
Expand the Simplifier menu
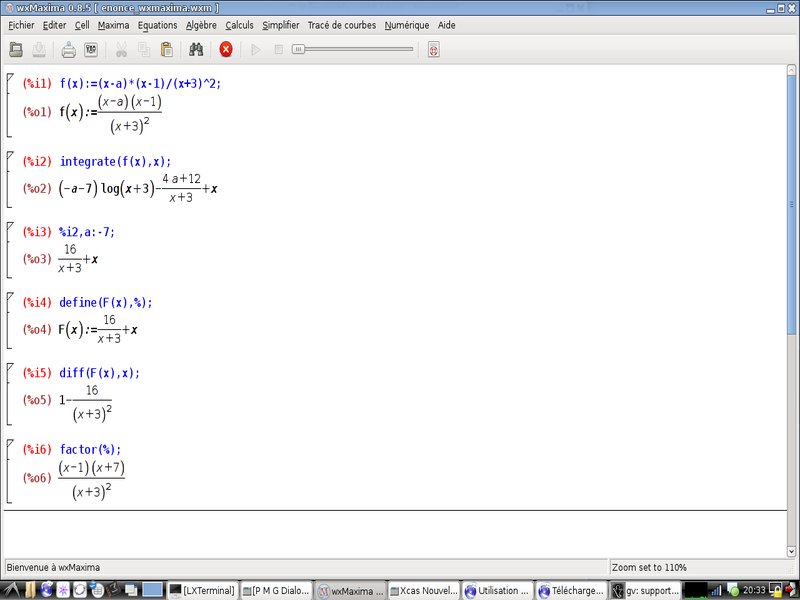pos(280,25)
